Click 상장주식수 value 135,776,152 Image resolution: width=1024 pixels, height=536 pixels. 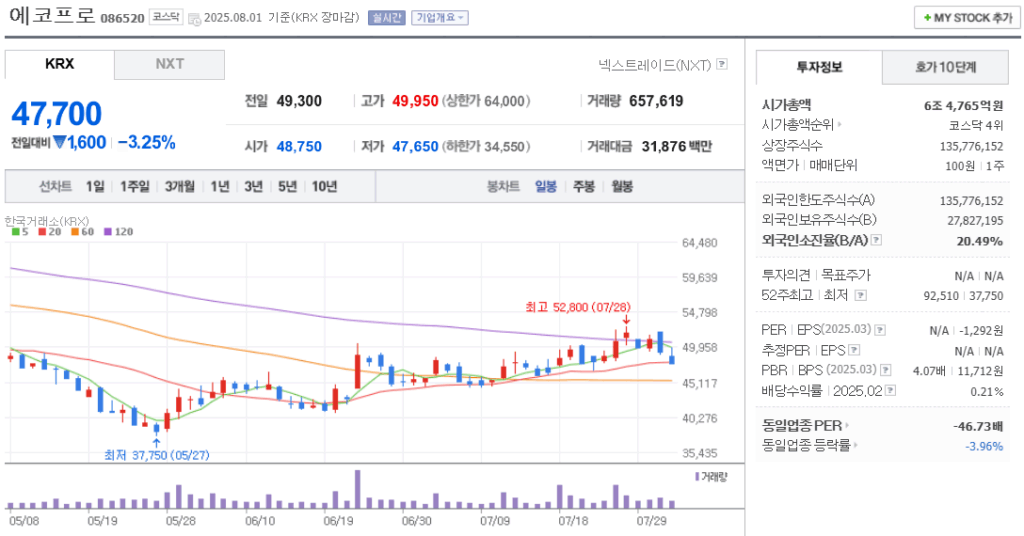tap(971, 147)
